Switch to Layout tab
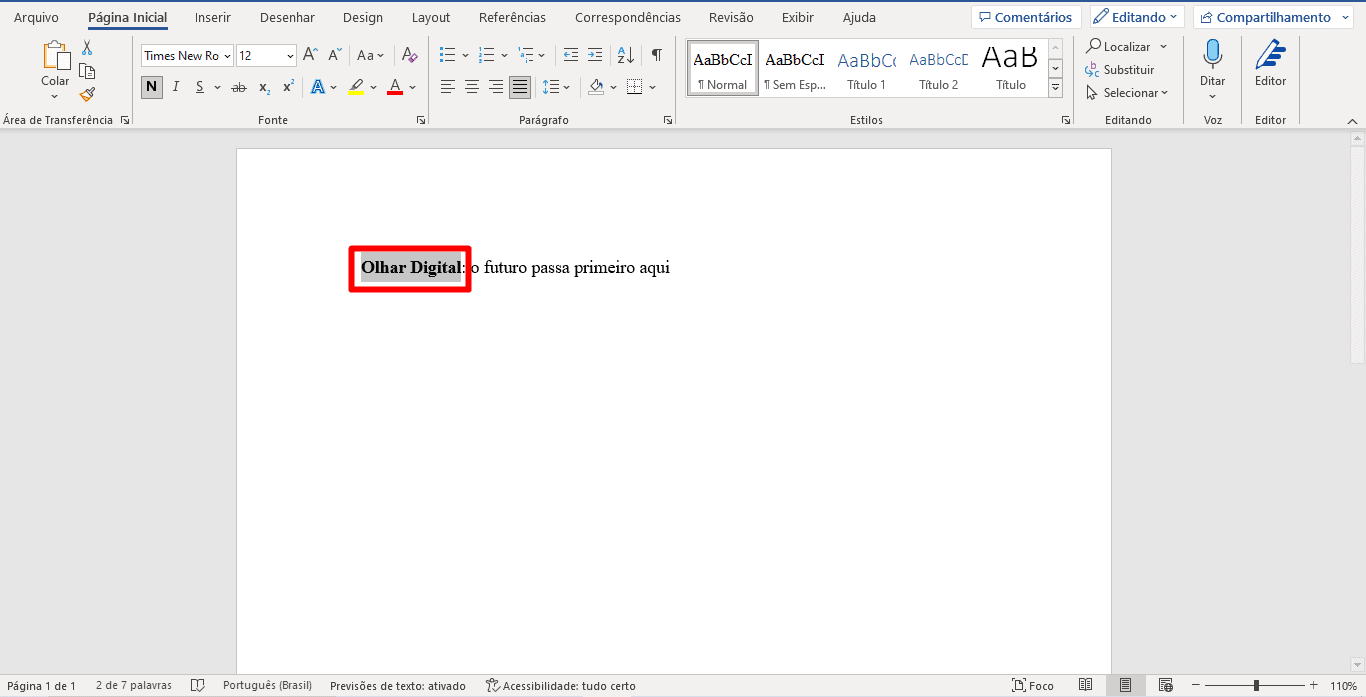The height and width of the screenshot is (697, 1366). (431, 17)
